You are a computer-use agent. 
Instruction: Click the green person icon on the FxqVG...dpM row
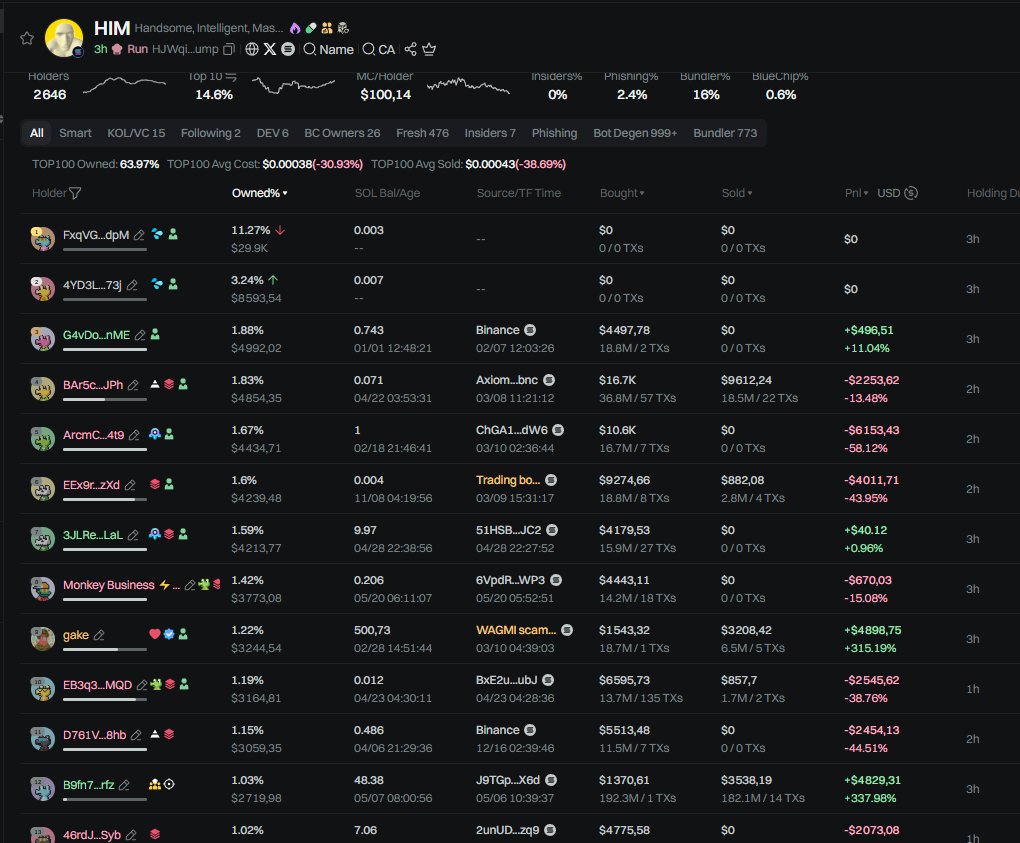[x=173, y=234]
